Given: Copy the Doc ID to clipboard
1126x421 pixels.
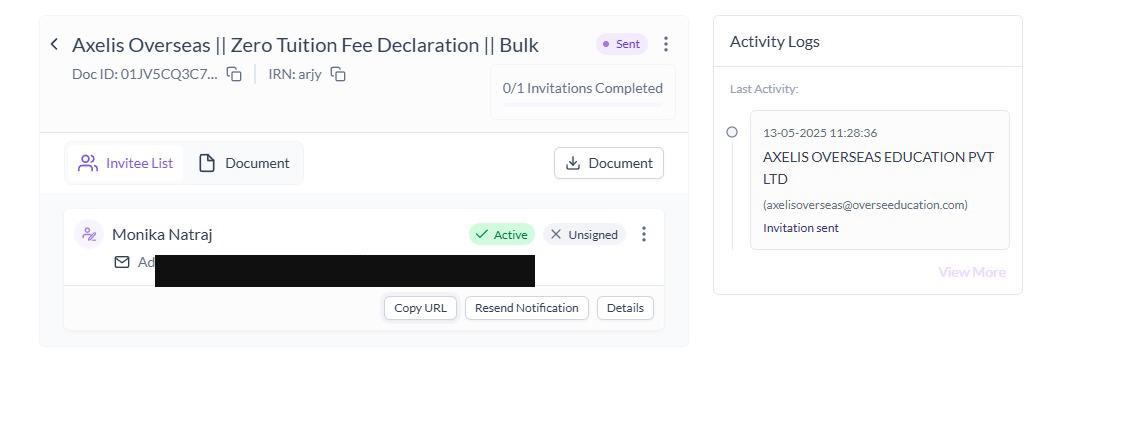Looking at the screenshot, I should point(234,74).
